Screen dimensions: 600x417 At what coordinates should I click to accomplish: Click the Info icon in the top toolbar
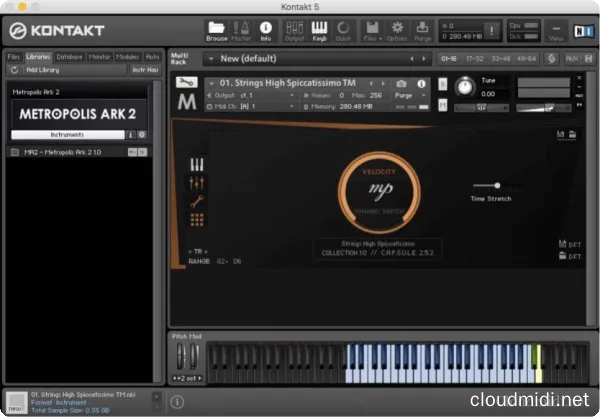tap(265, 29)
